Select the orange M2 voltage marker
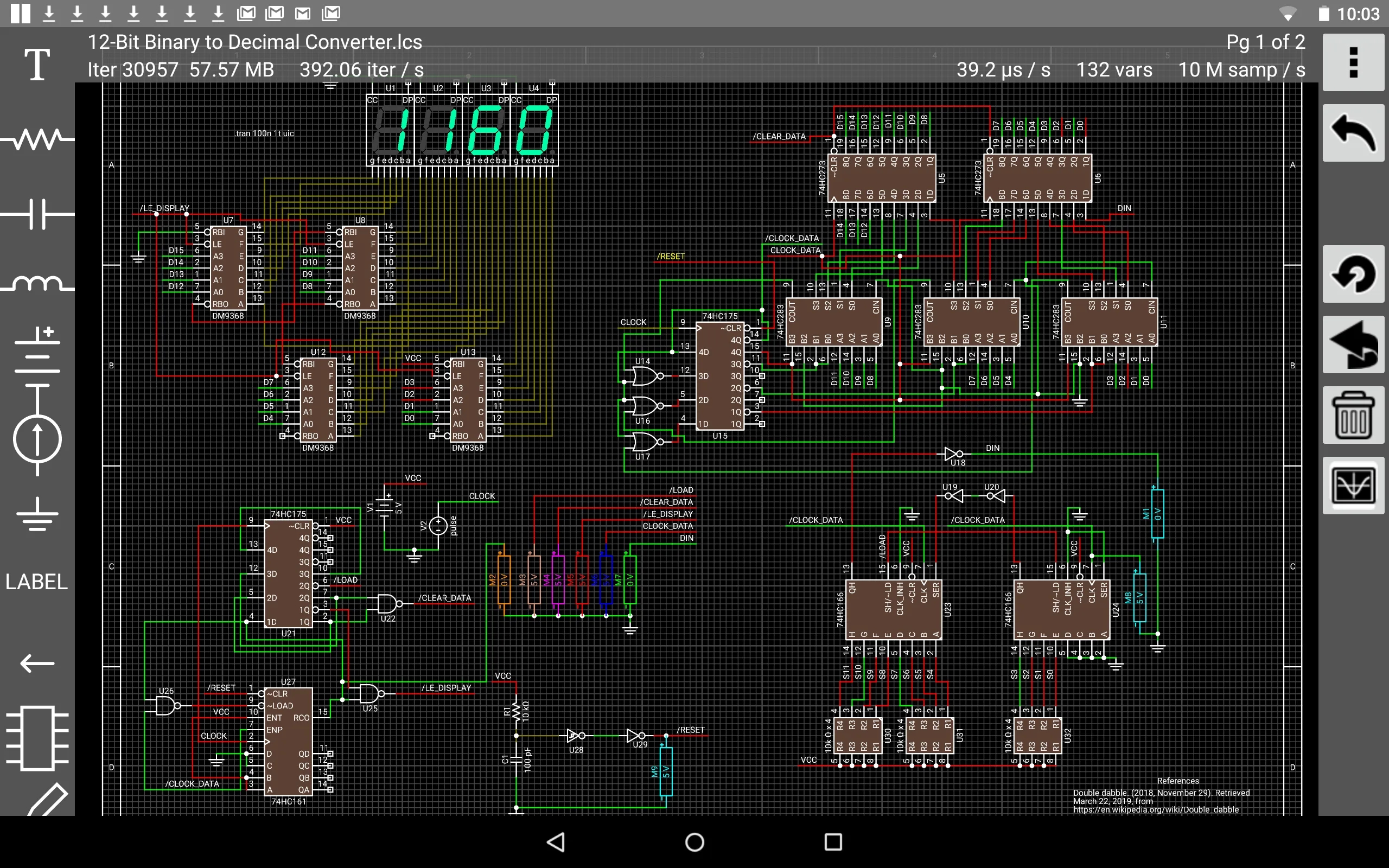 click(504, 580)
